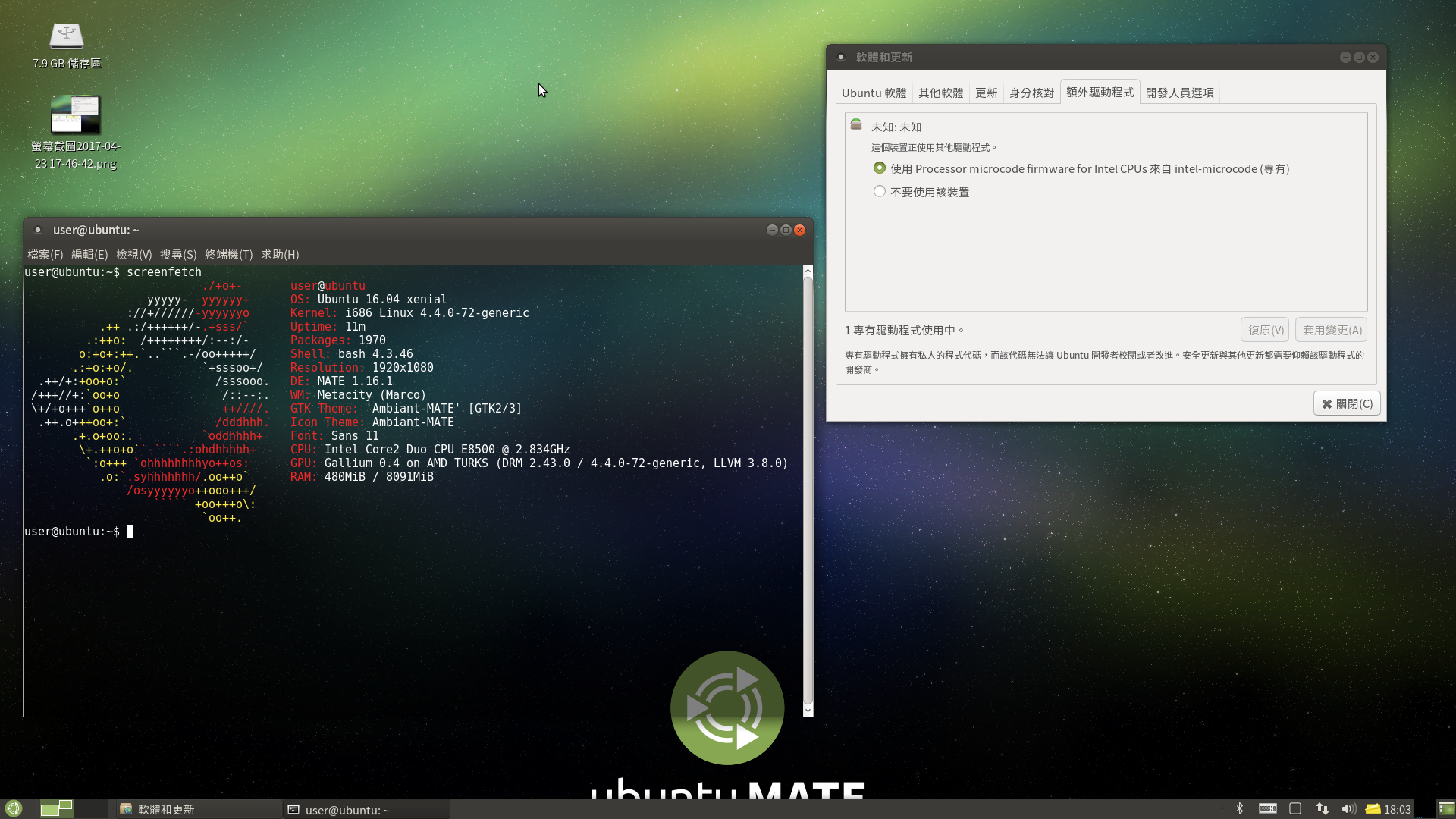Close the 軟體和更新 window via titlebar
Image resolution: width=1456 pixels, height=819 pixels.
tap(1373, 57)
